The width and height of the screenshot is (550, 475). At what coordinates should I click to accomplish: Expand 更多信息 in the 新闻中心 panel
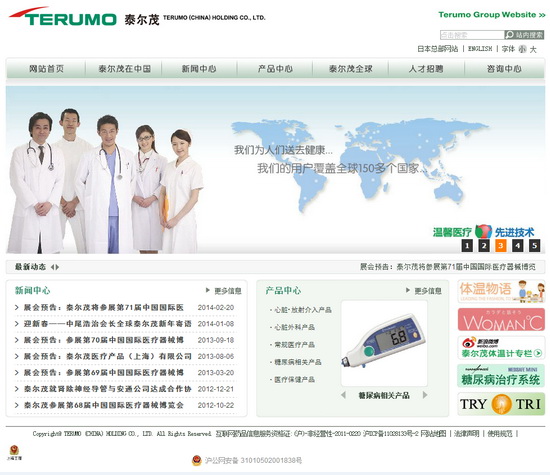224,290
